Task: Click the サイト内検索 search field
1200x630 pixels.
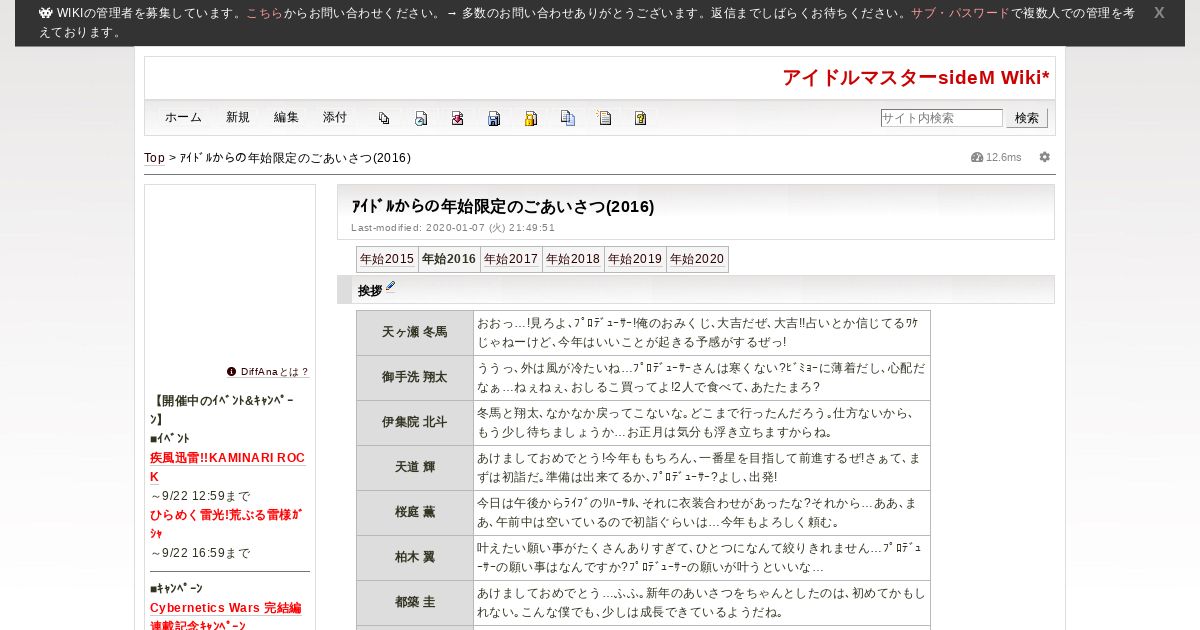Action: [941, 118]
